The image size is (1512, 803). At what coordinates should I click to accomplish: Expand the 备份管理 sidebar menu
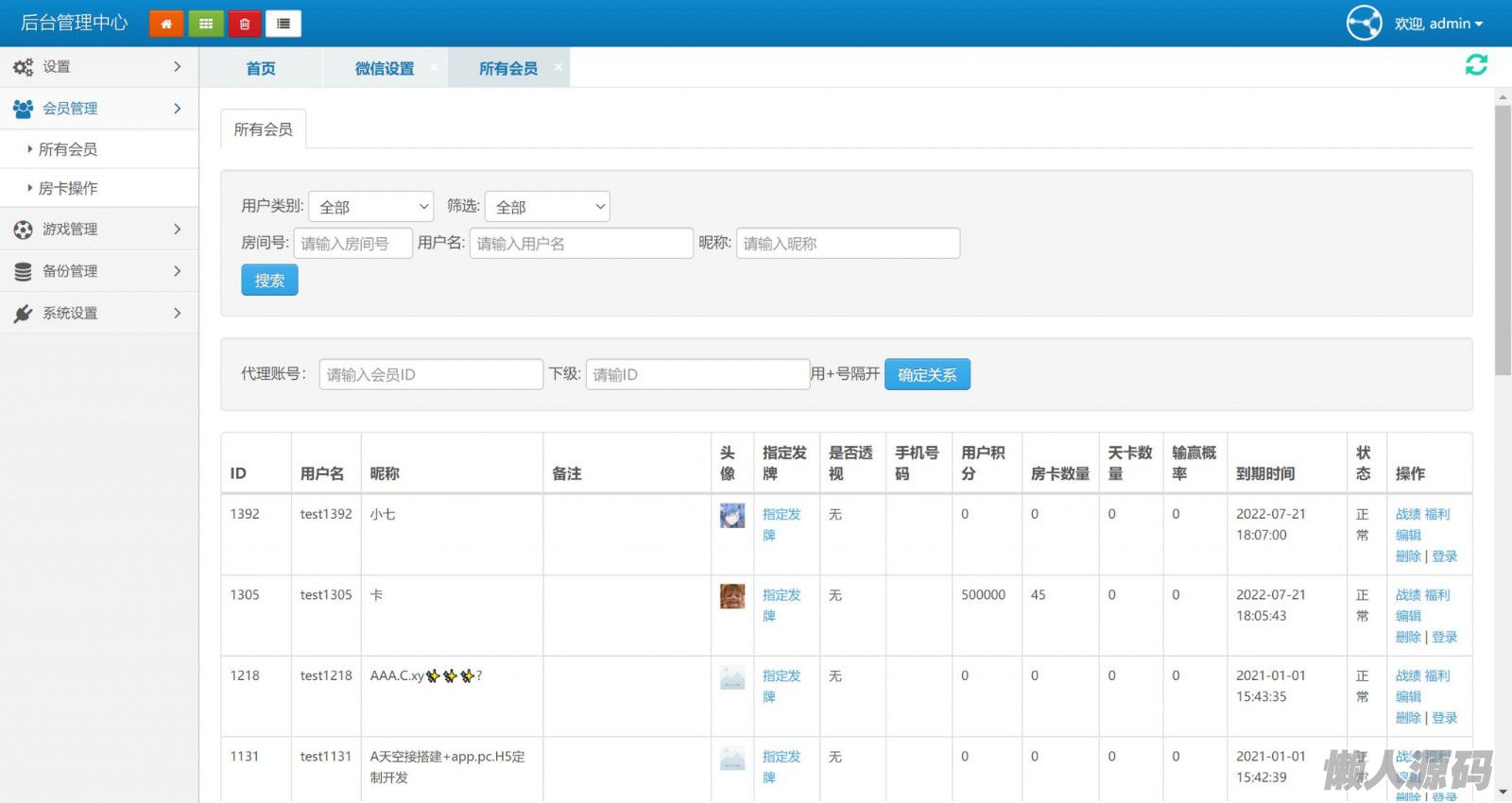pyautogui.click(x=99, y=271)
